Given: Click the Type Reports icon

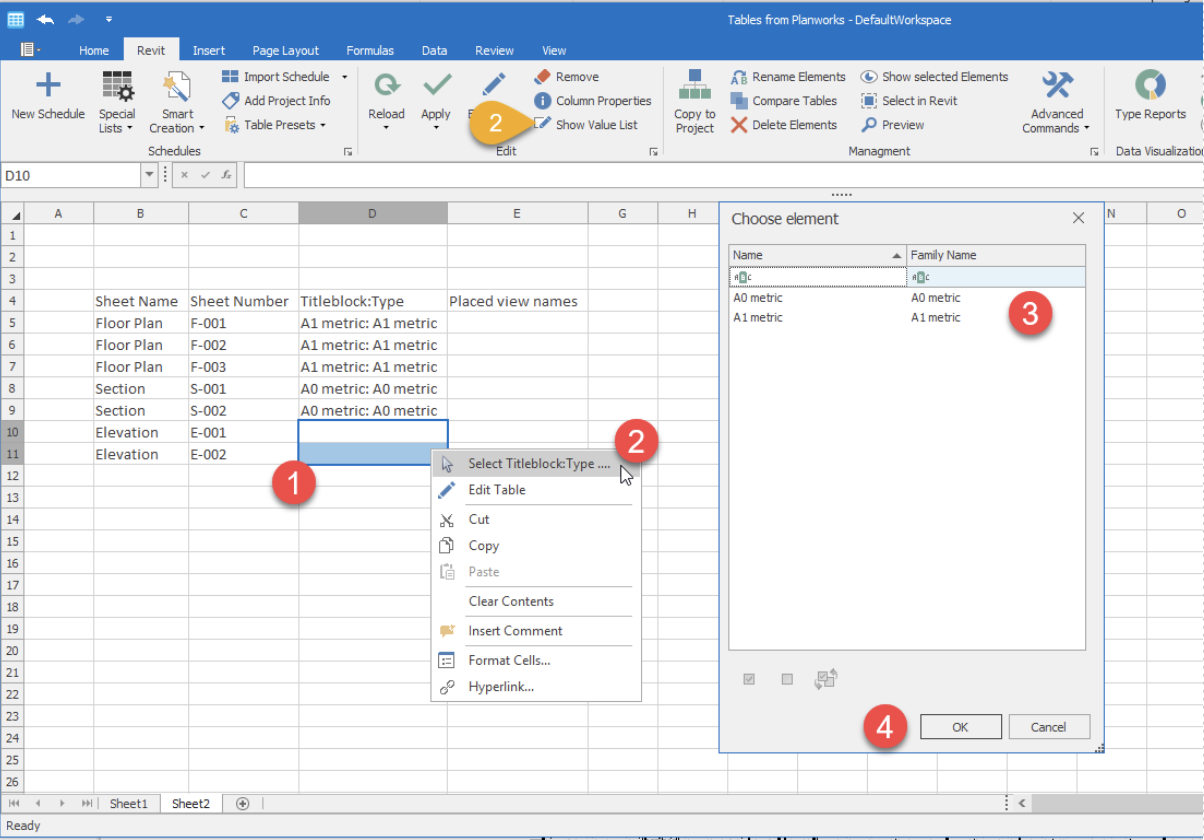Looking at the screenshot, I should coord(1150,85).
